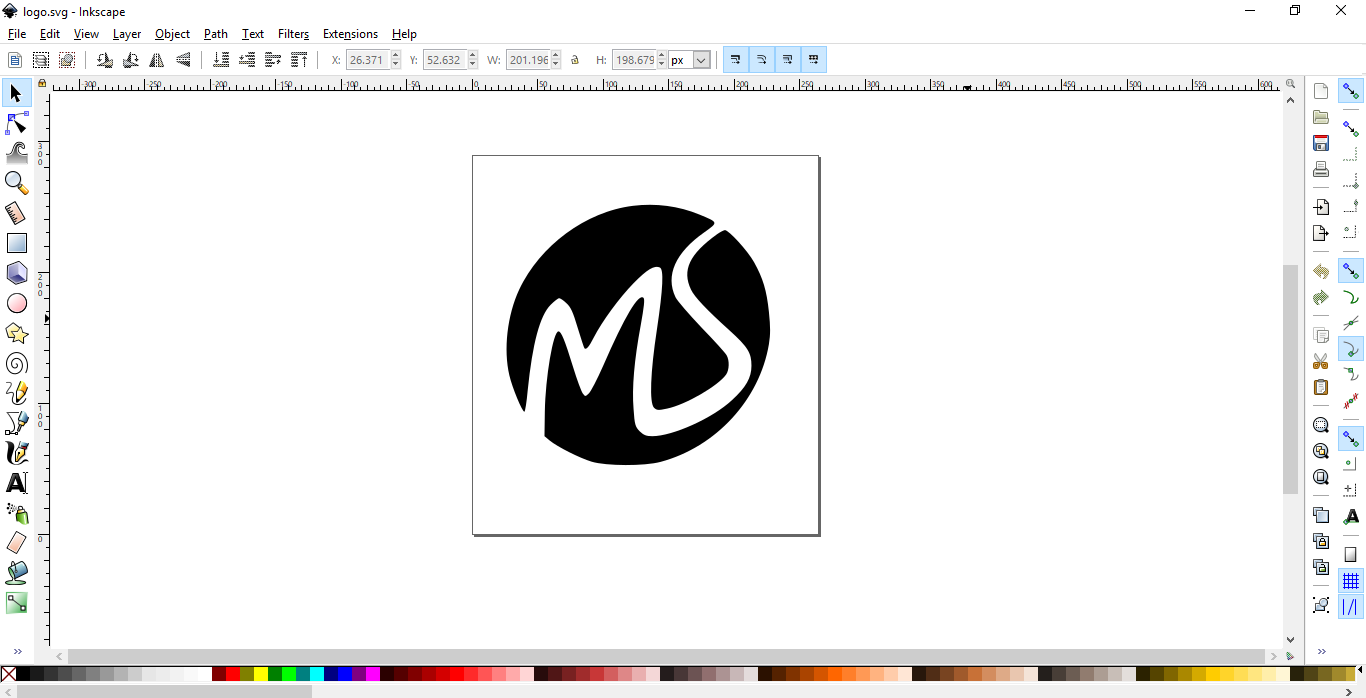Toggle snap text anchors and baselines
Viewport: 1366px width, 698px height.
pos(1351,517)
